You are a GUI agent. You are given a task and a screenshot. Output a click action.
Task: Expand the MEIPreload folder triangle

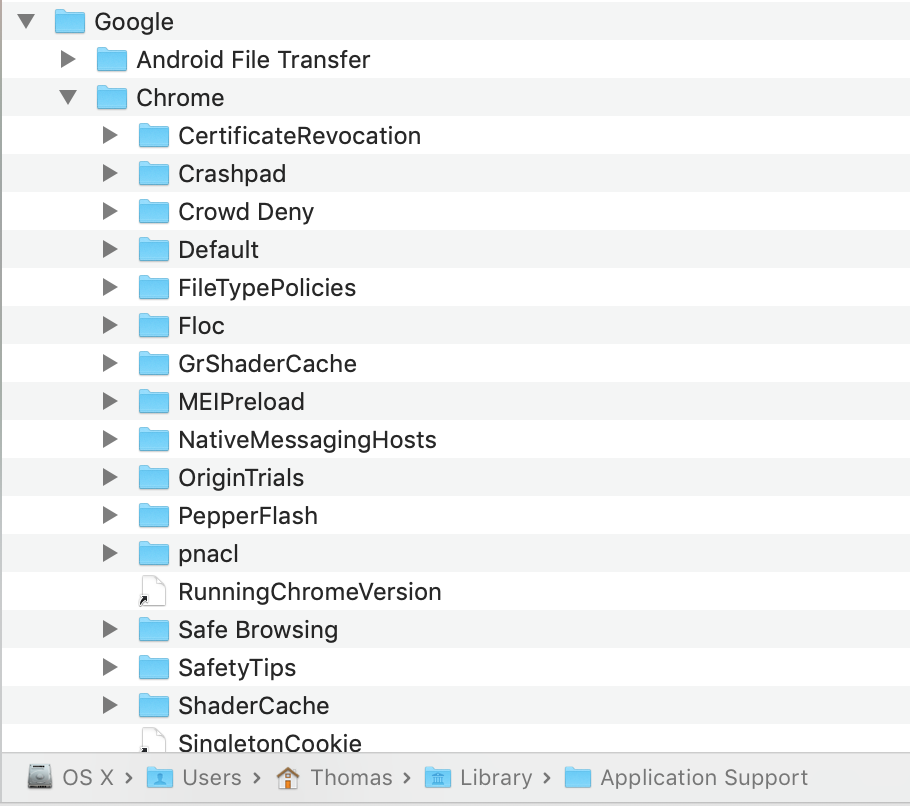click(110, 401)
